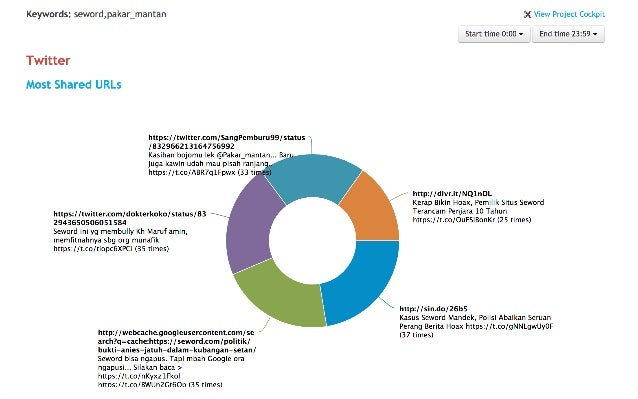638x399 pixels.
Task: Select the green webcache donut segment
Action: 281,295
